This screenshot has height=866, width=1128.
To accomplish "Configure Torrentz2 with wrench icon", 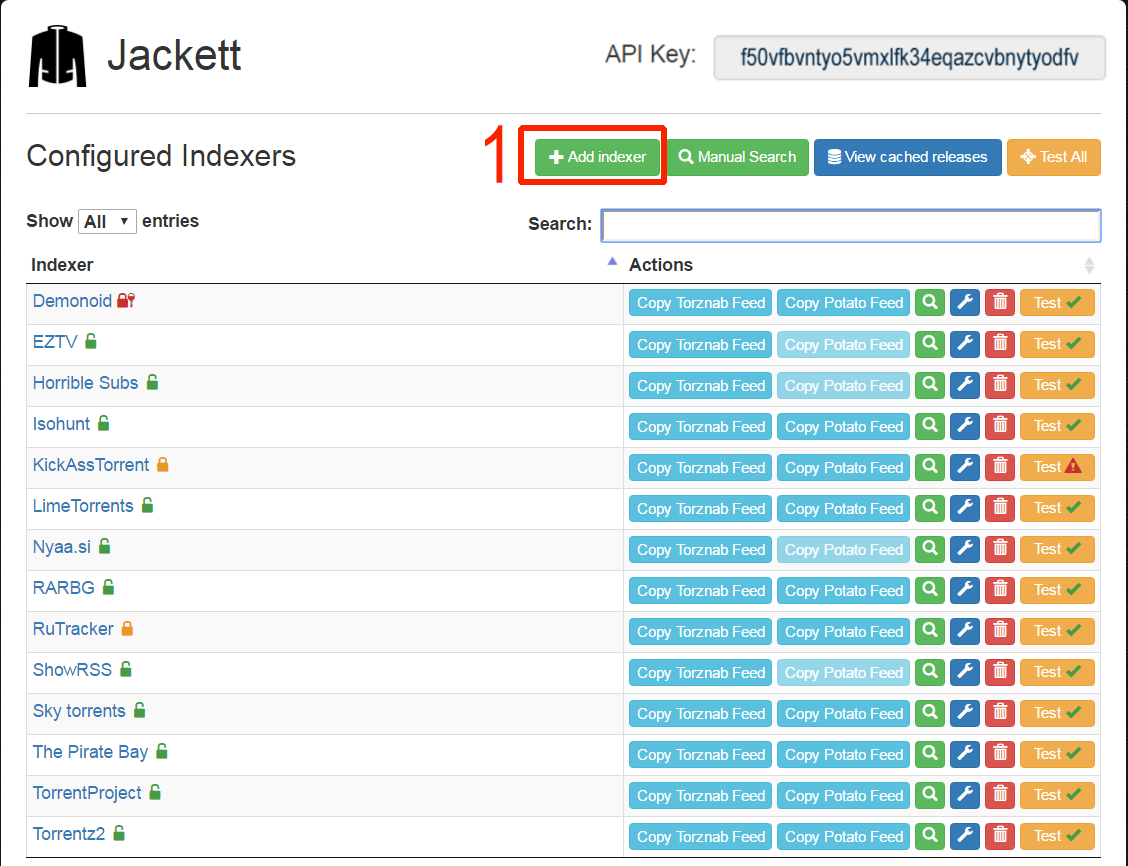I will [965, 836].
